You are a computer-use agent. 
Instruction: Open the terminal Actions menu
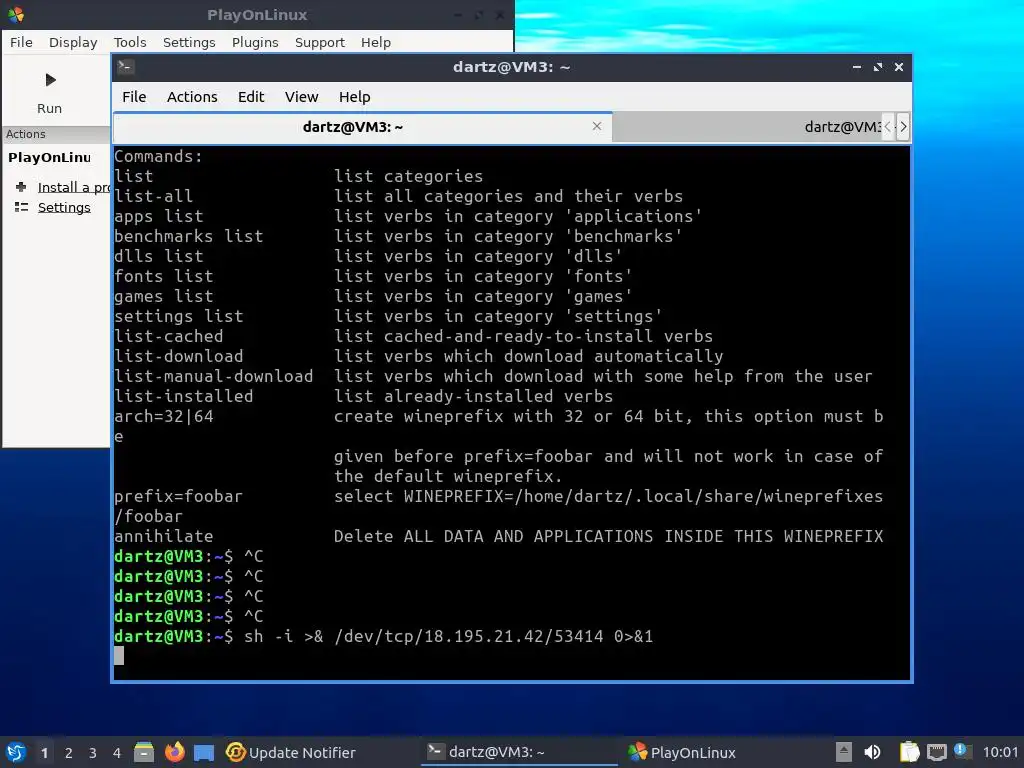coord(192,97)
